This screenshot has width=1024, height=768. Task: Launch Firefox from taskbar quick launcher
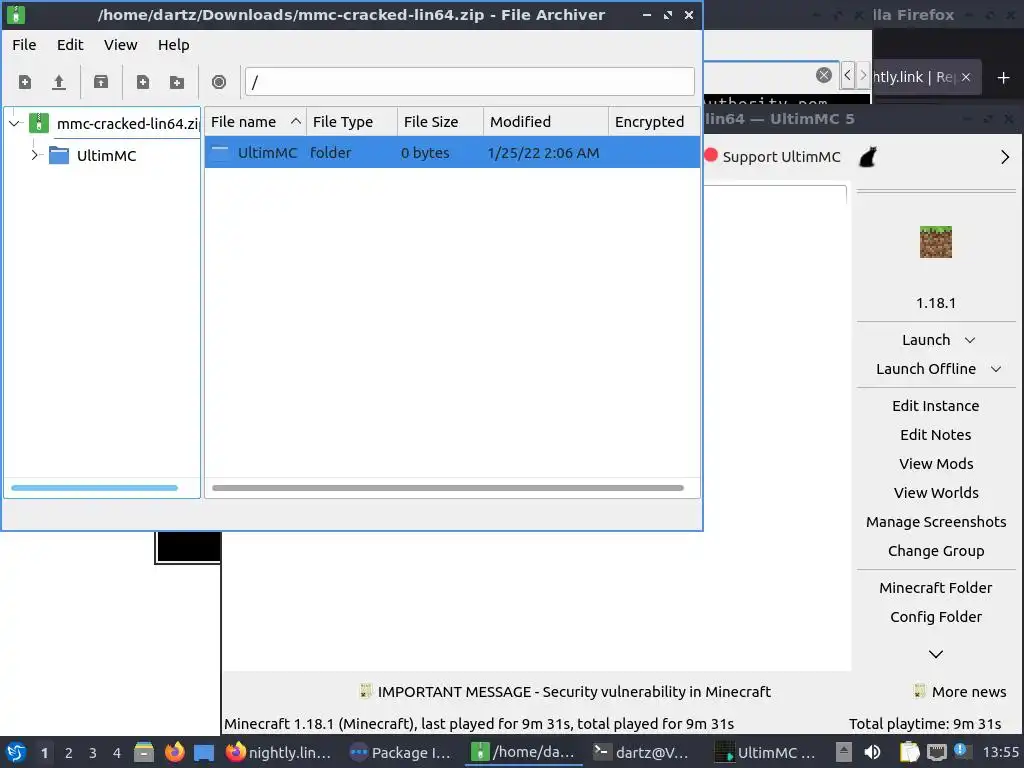[174, 752]
